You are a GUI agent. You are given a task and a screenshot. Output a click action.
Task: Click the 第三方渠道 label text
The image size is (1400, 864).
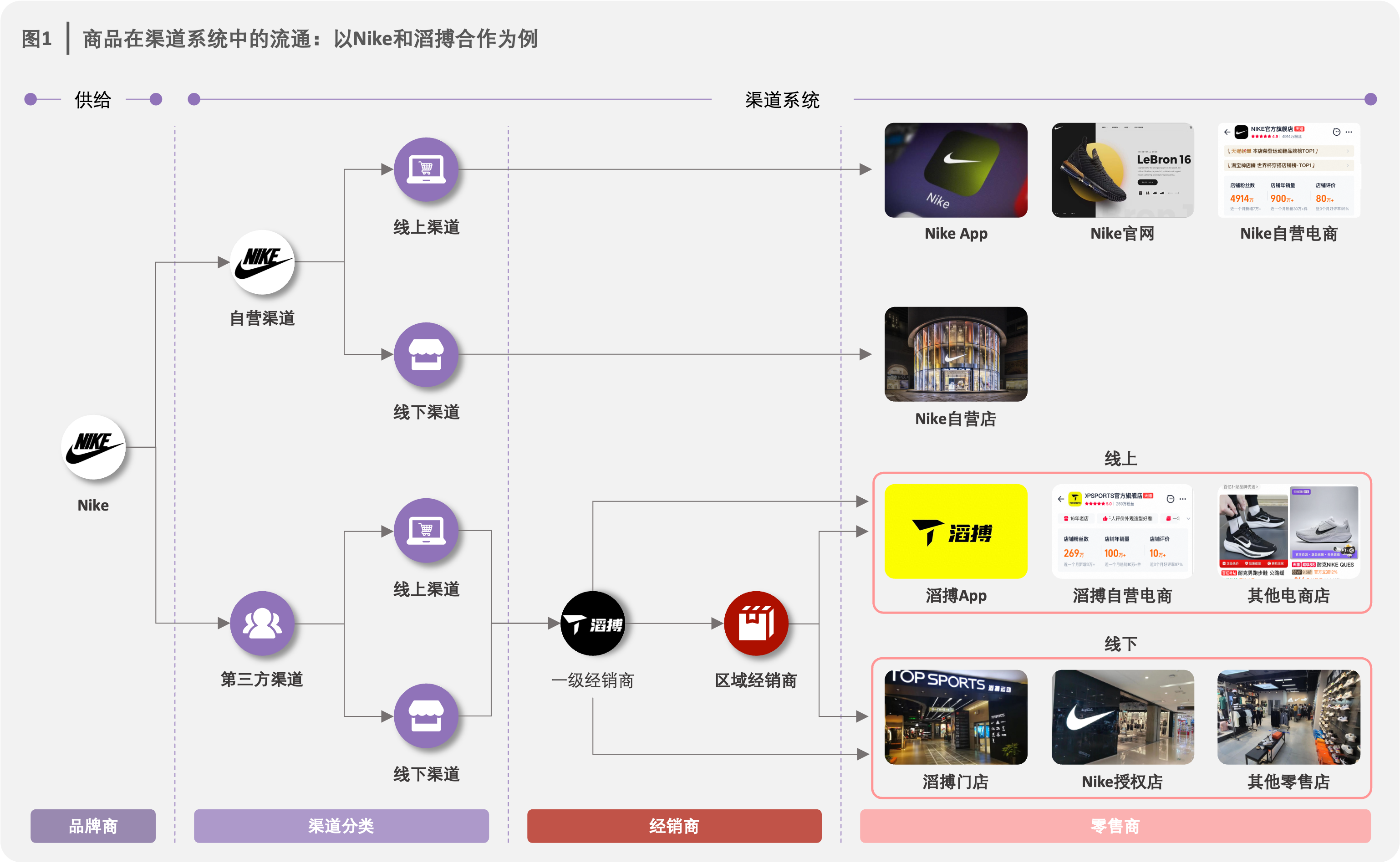pos(262,680)
